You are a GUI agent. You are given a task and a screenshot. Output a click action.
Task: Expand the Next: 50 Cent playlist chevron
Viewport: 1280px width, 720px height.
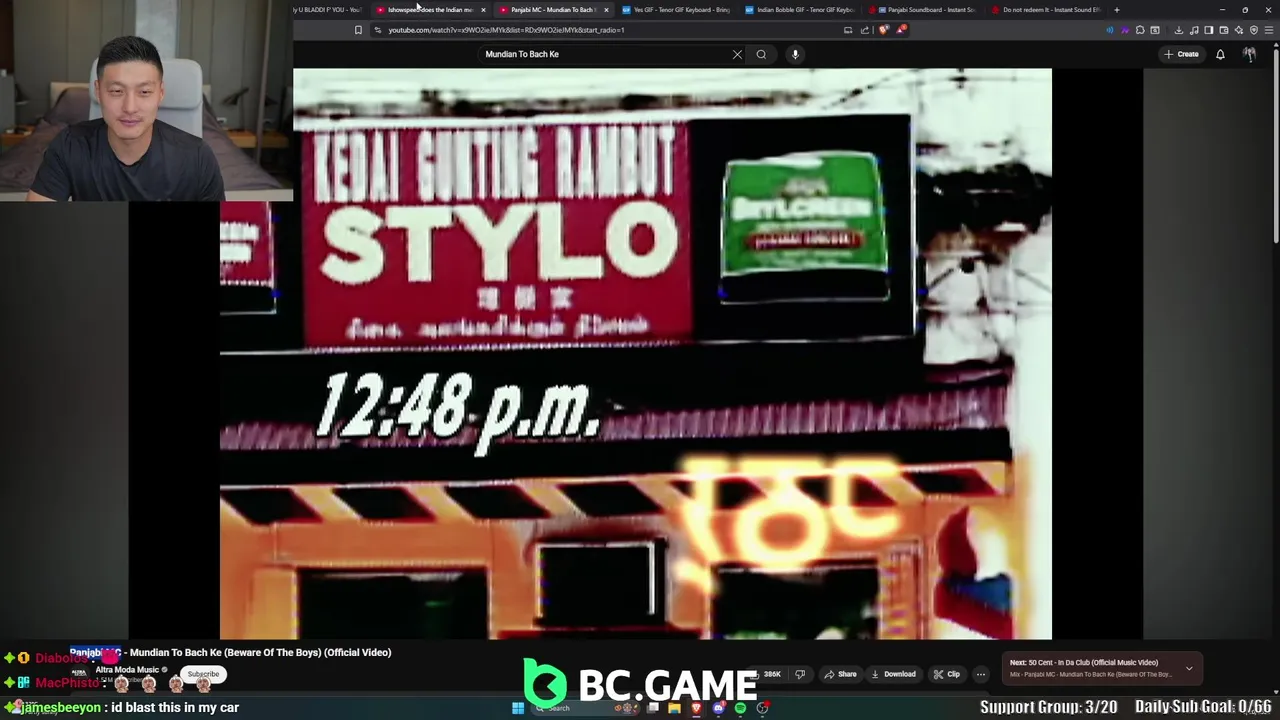pos(1189,668)
